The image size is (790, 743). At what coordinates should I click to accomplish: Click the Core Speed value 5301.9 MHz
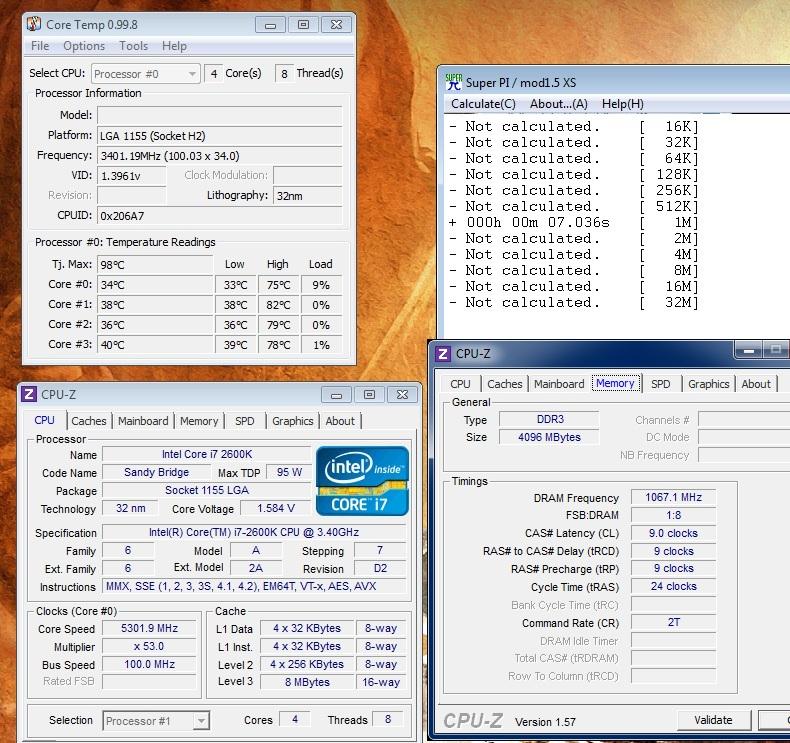[149, 628]
